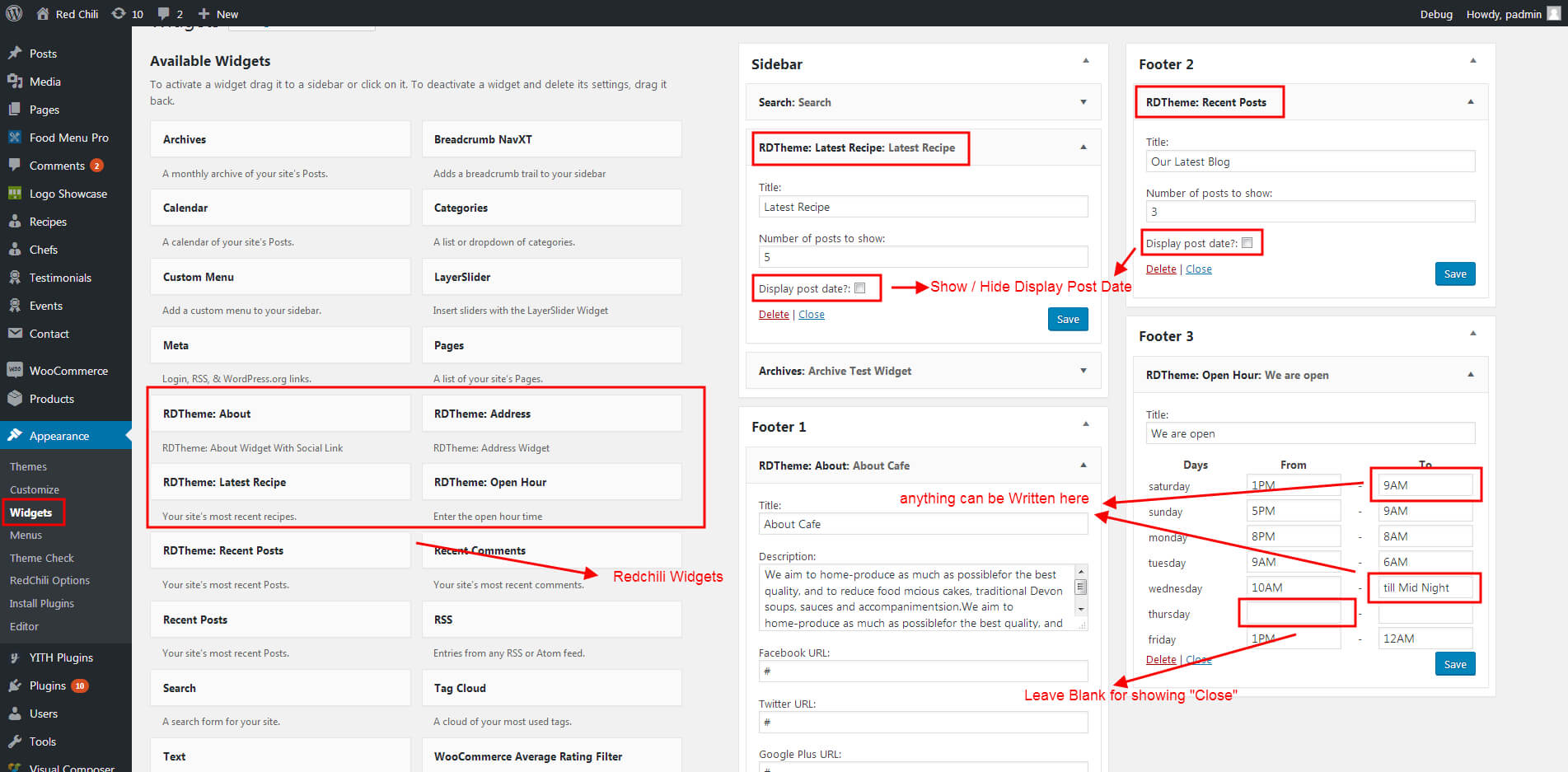
Task: Click the Appearance paintbrush icon
Action: pos(15,435)
